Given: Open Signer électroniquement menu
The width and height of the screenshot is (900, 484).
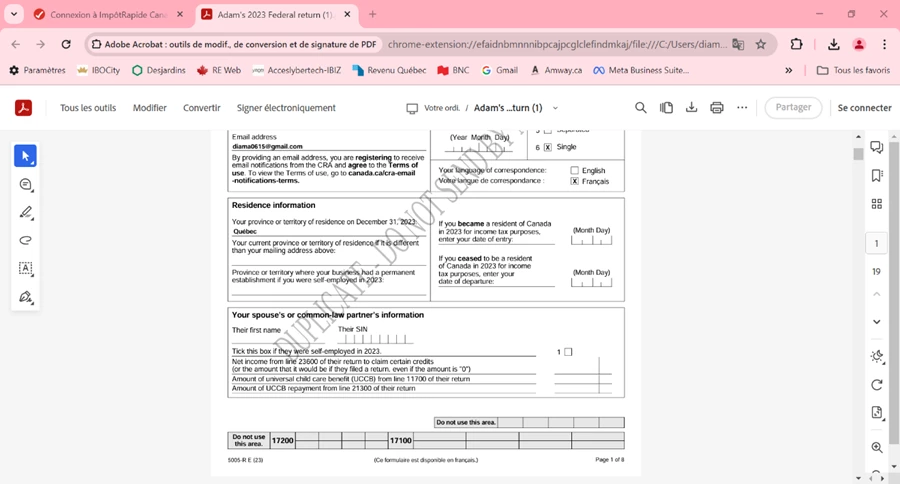Looking at the screenshot, I should (x=286, y=108).
